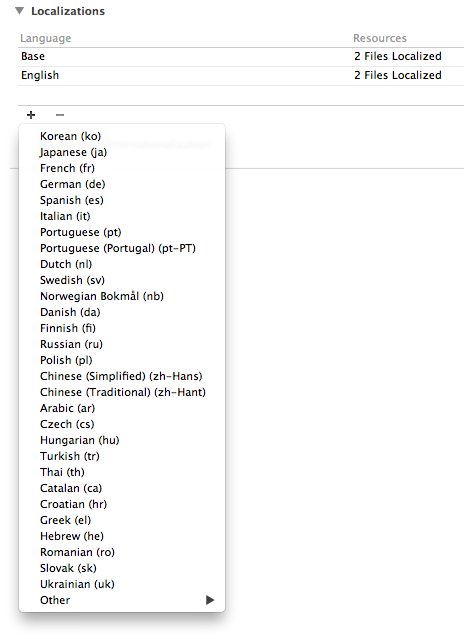
Task: Add Turkish (tr) localization
Action: [122, 456]
